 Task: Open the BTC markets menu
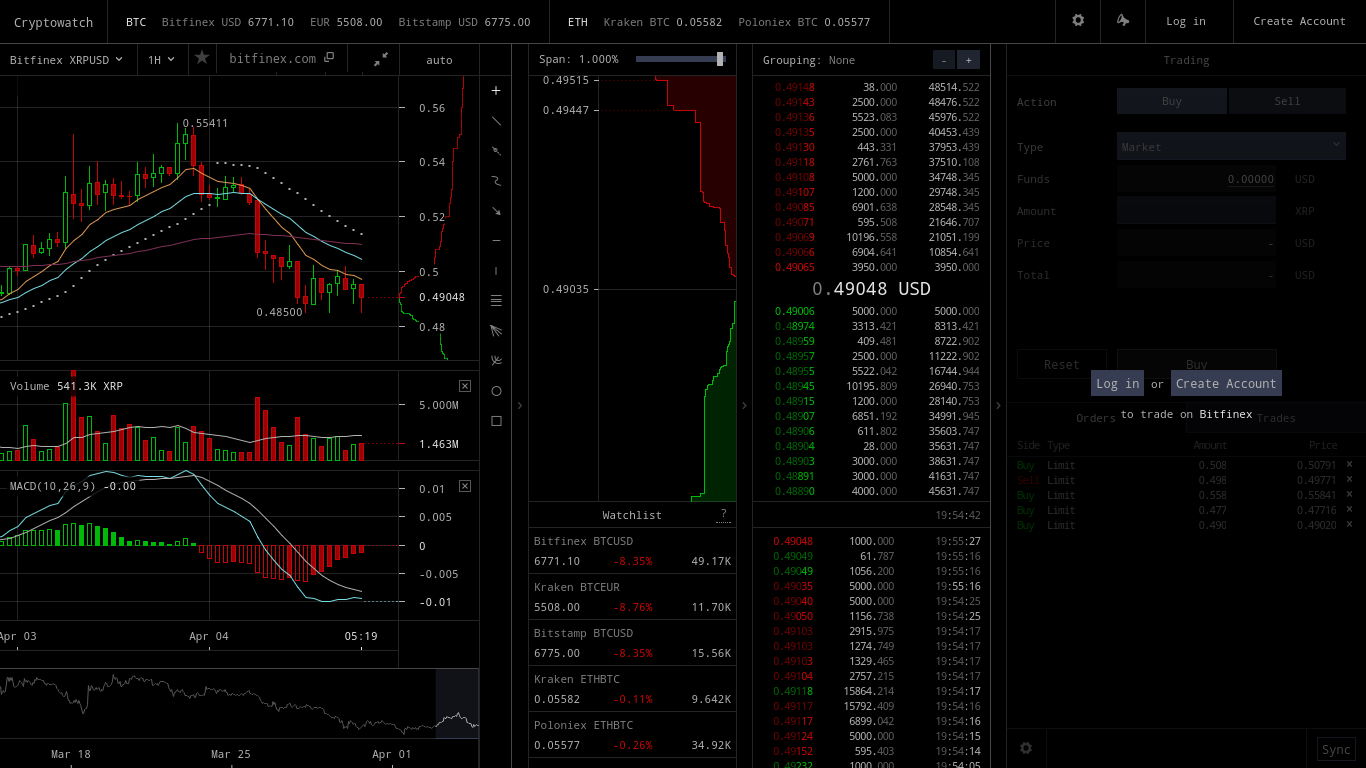coord(136,22)
